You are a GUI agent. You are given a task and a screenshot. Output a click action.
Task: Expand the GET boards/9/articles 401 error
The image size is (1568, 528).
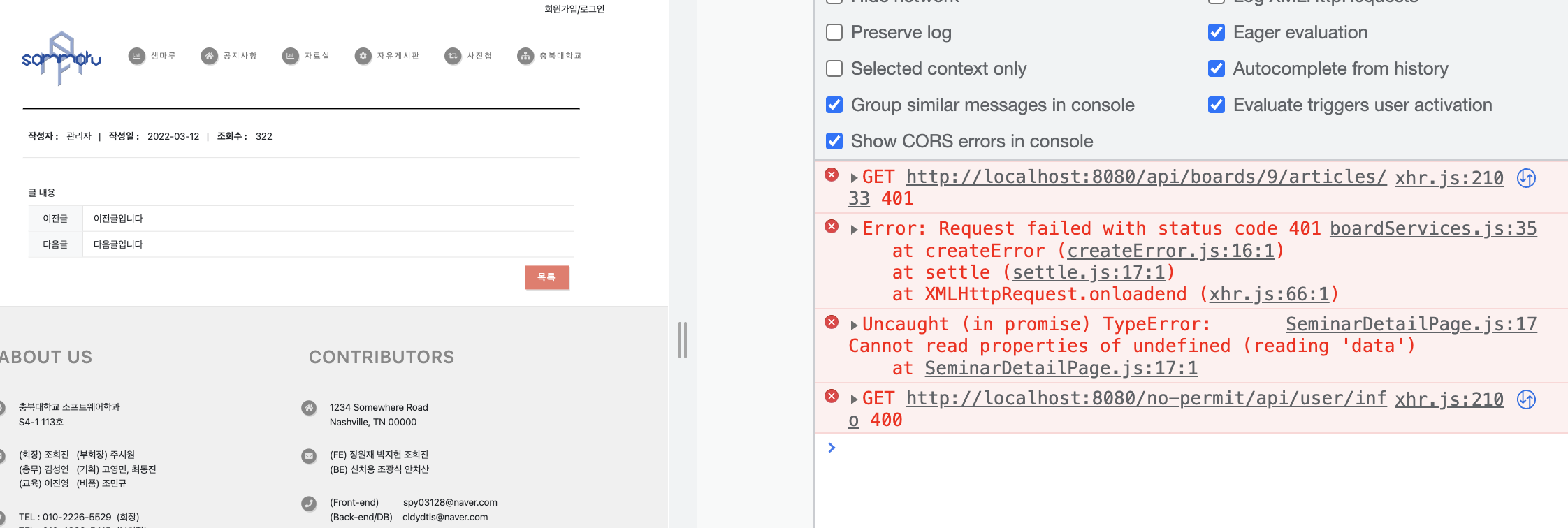[x=854, y=178]
